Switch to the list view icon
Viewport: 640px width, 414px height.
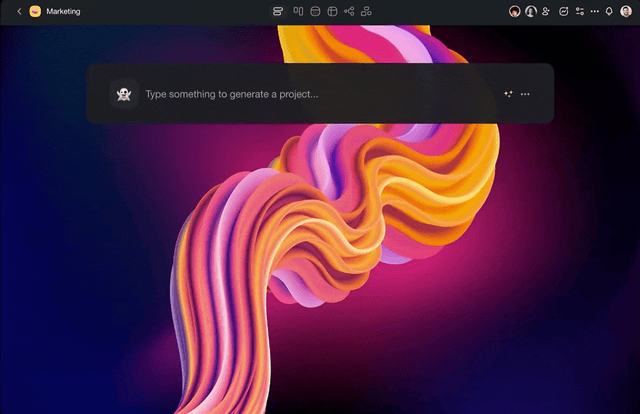pyautogui.click(x=278, y=11)
